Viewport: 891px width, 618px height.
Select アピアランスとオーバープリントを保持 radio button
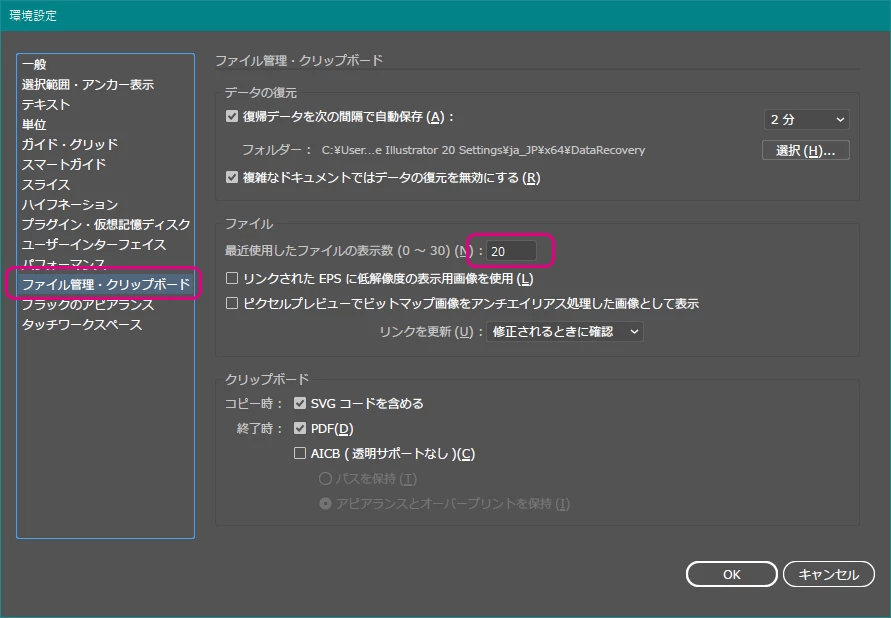click(x=325, y=504)
